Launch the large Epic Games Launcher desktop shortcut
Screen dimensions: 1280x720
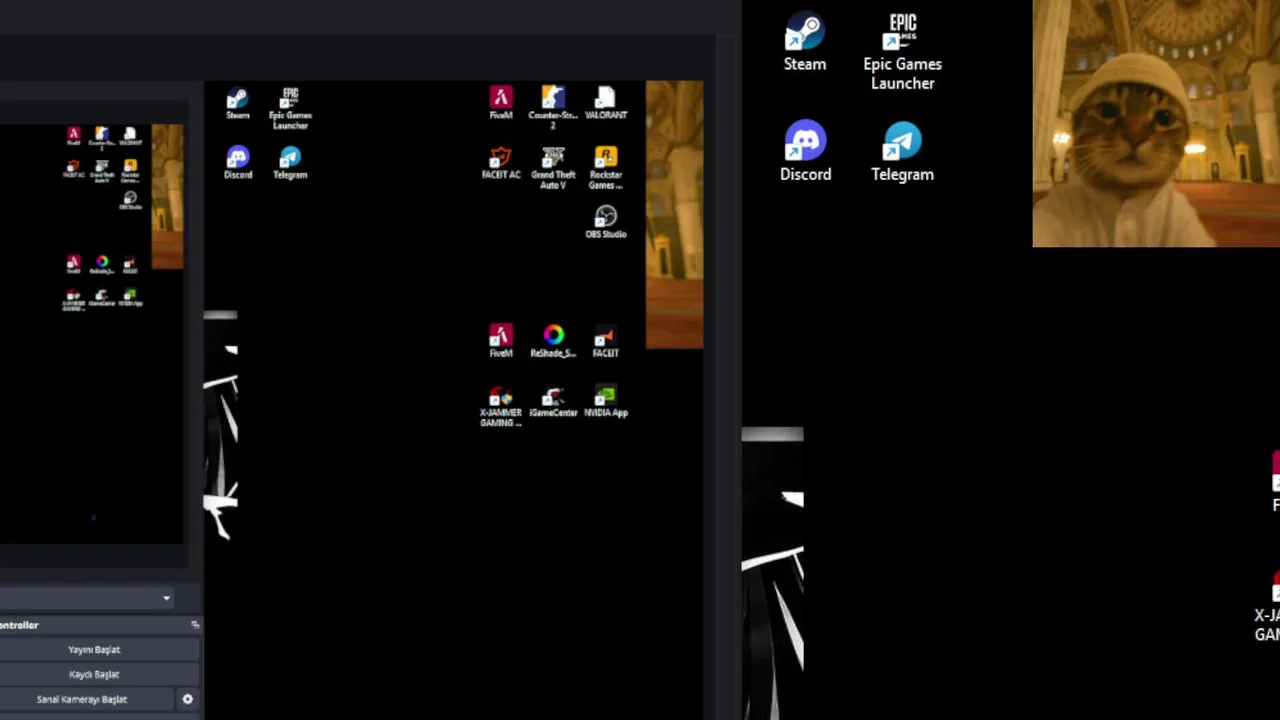[902, 52]
